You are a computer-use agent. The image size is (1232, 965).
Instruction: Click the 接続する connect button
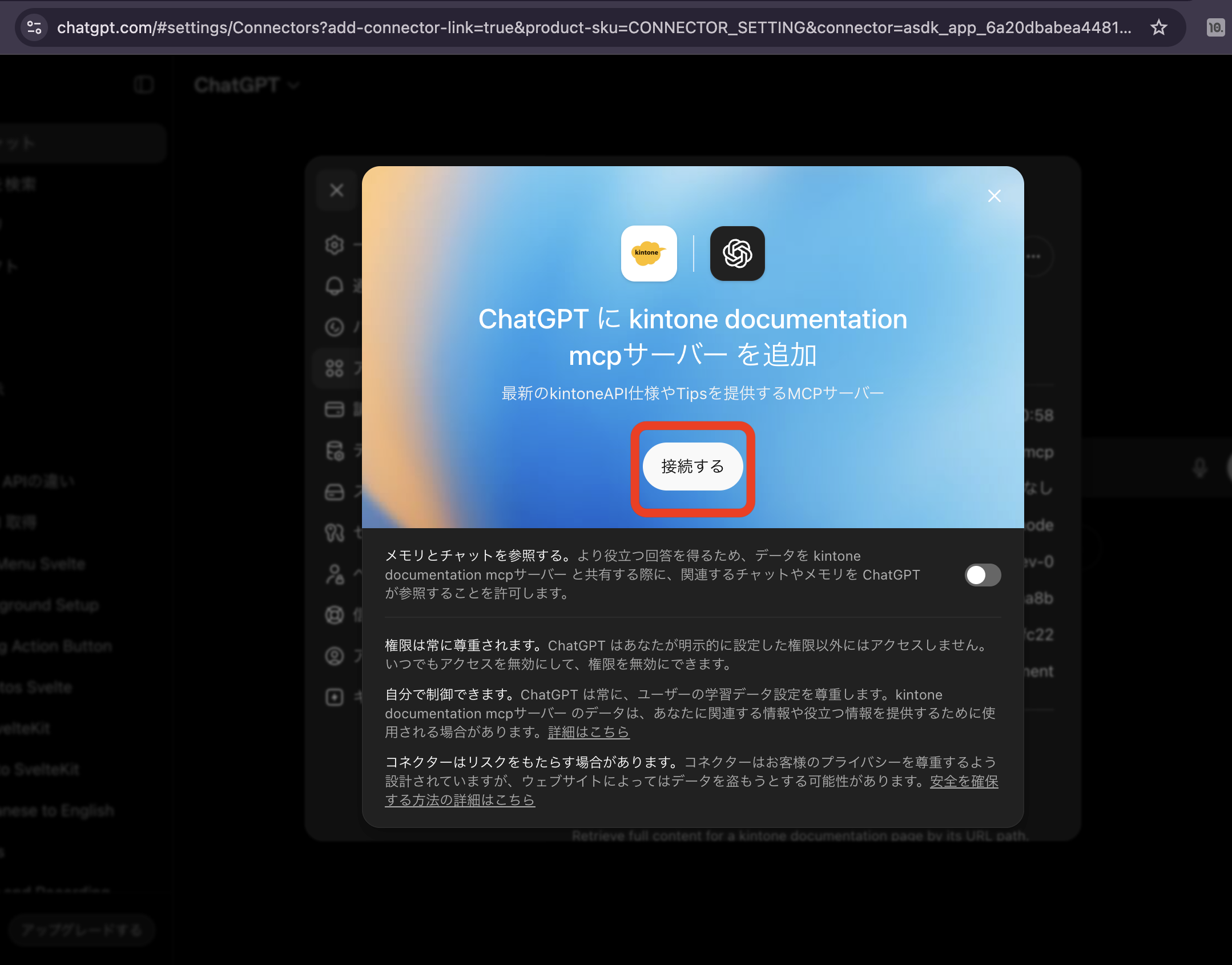pos(693,467)
